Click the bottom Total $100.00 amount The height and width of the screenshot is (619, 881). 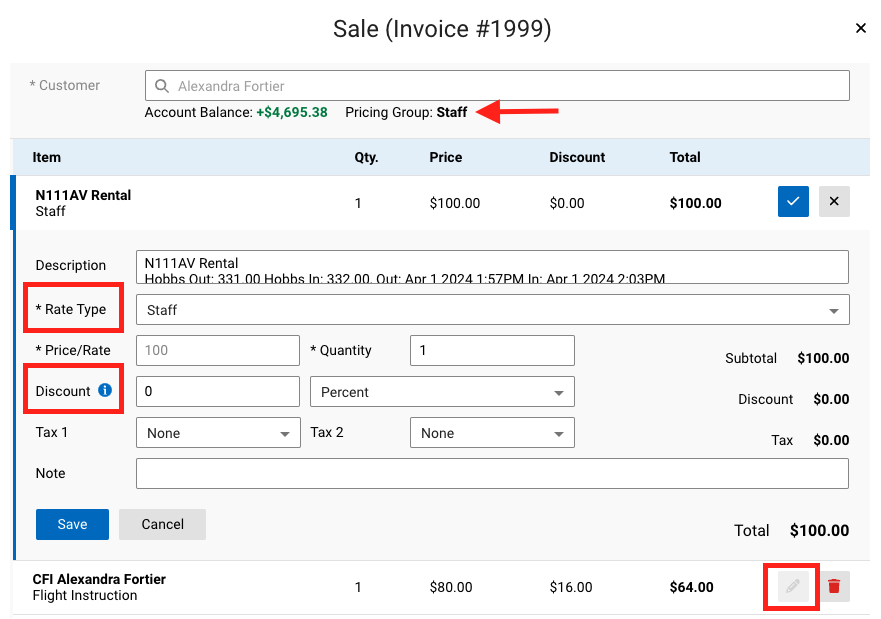(x=819, y=531)
